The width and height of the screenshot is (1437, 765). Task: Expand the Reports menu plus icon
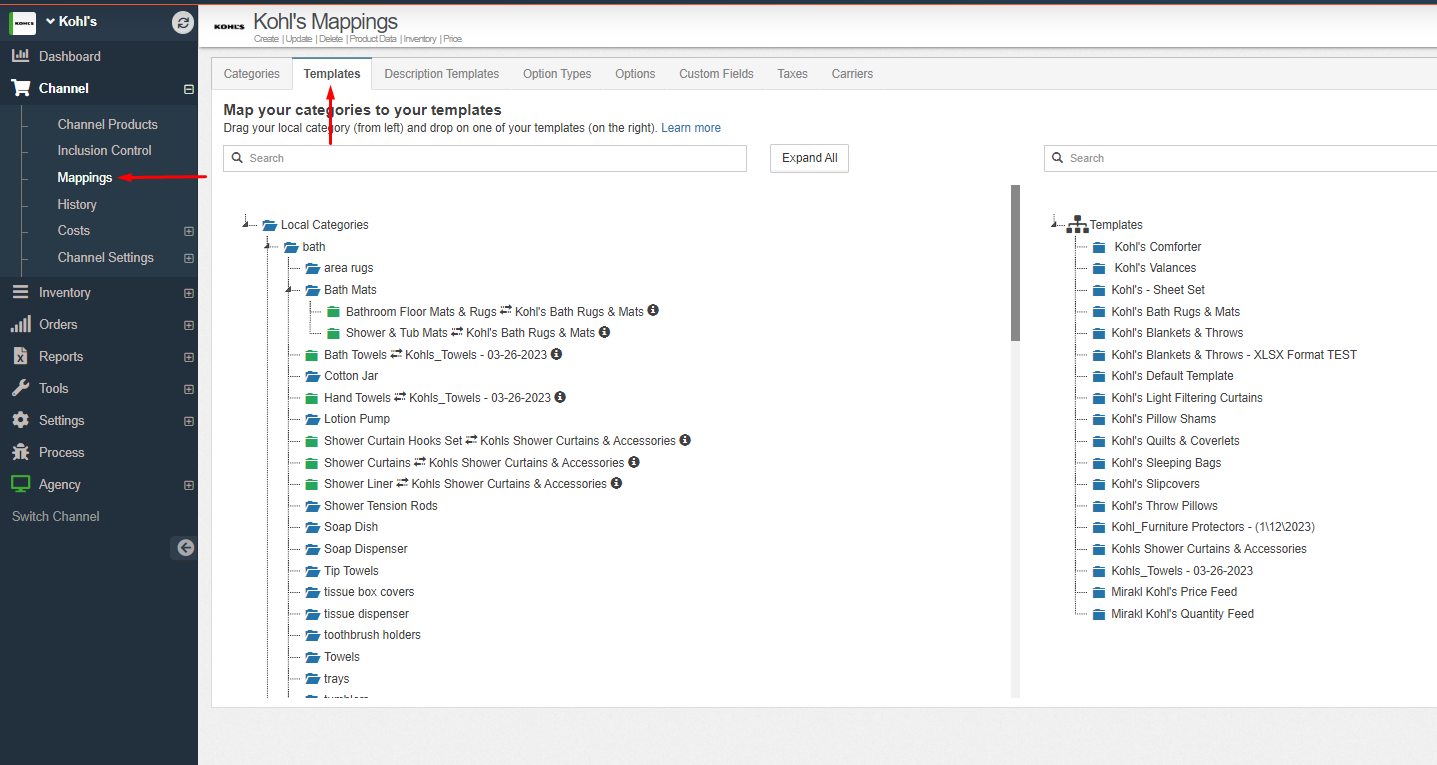tap(189, 357)
